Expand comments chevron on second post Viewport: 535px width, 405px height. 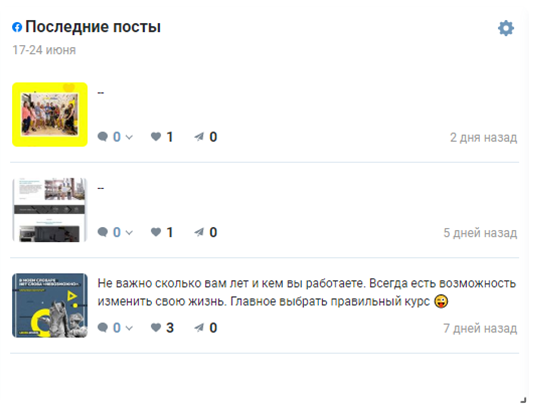129,233
